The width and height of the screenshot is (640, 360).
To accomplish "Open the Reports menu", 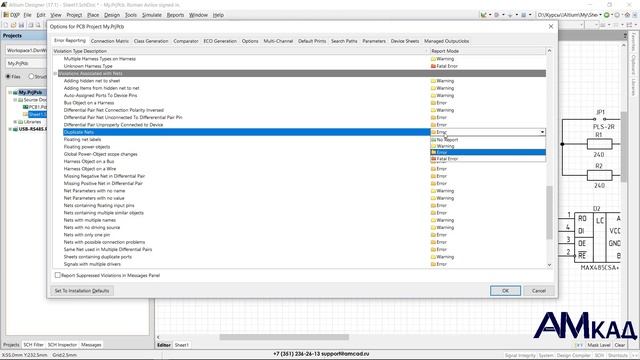I will (175, 15).
